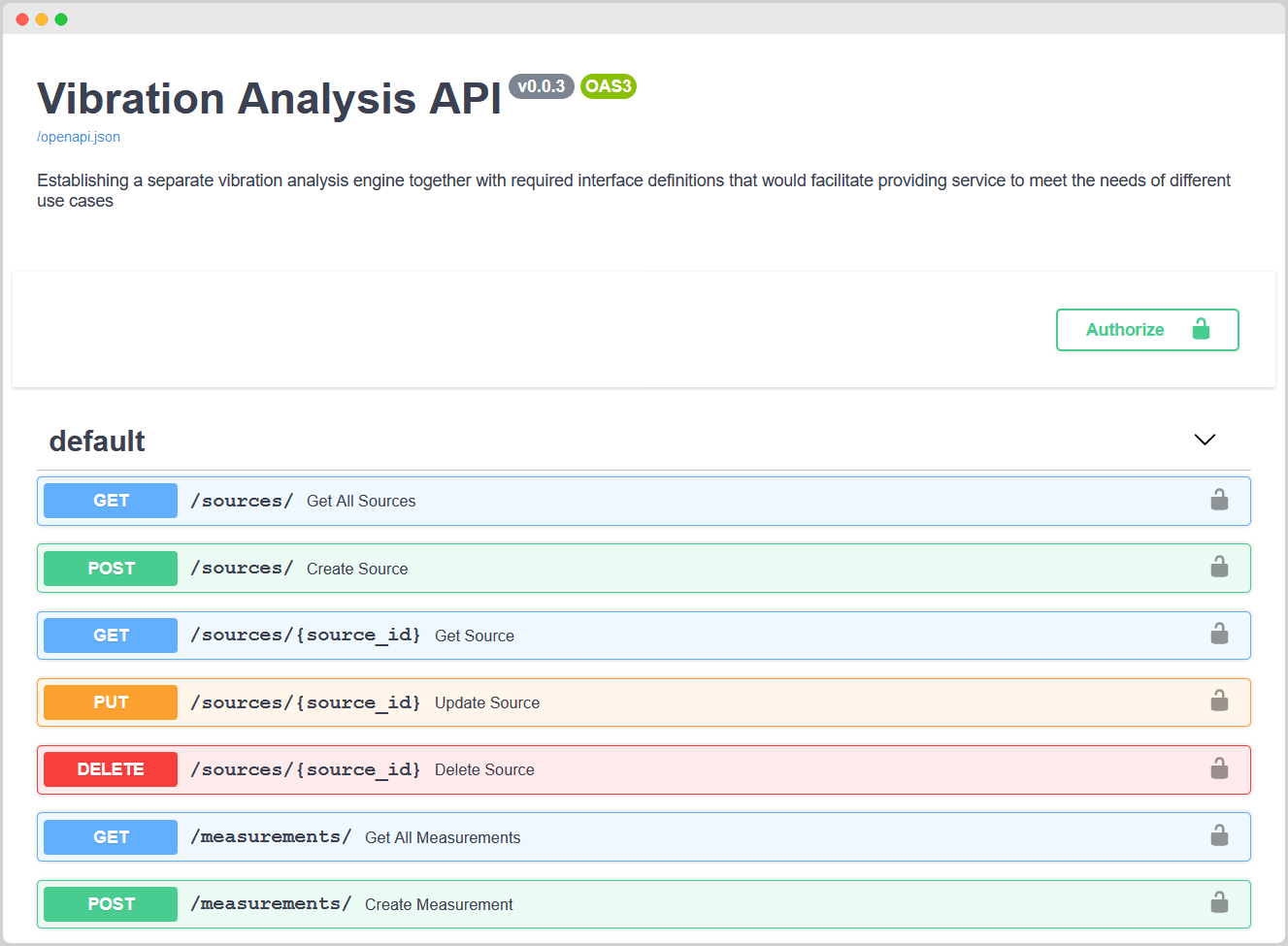Click the 'Create Source' summary text
The height and width of the screenshot is (946, 1288).
(357, 569)
